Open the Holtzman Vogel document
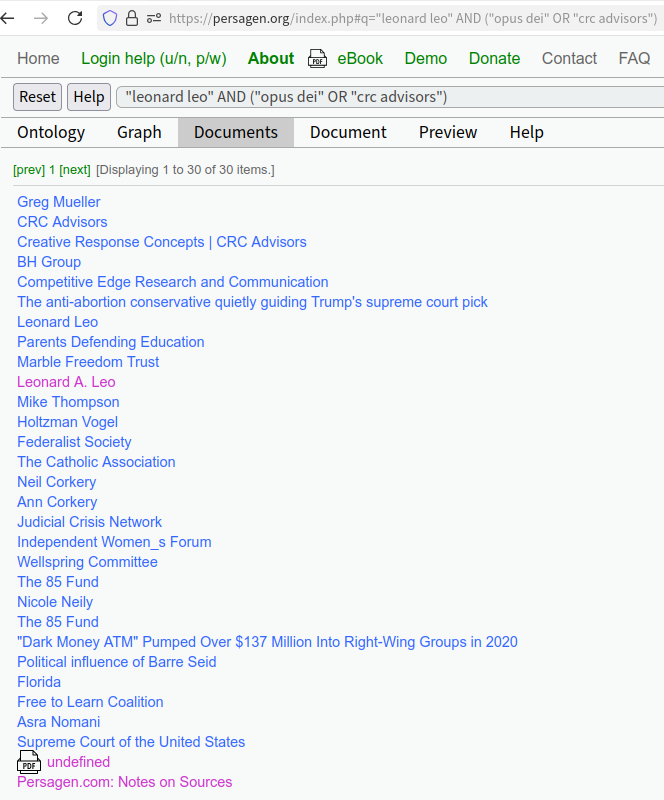The height and width of the screenshot is (800, 664). tap(67, 422)
